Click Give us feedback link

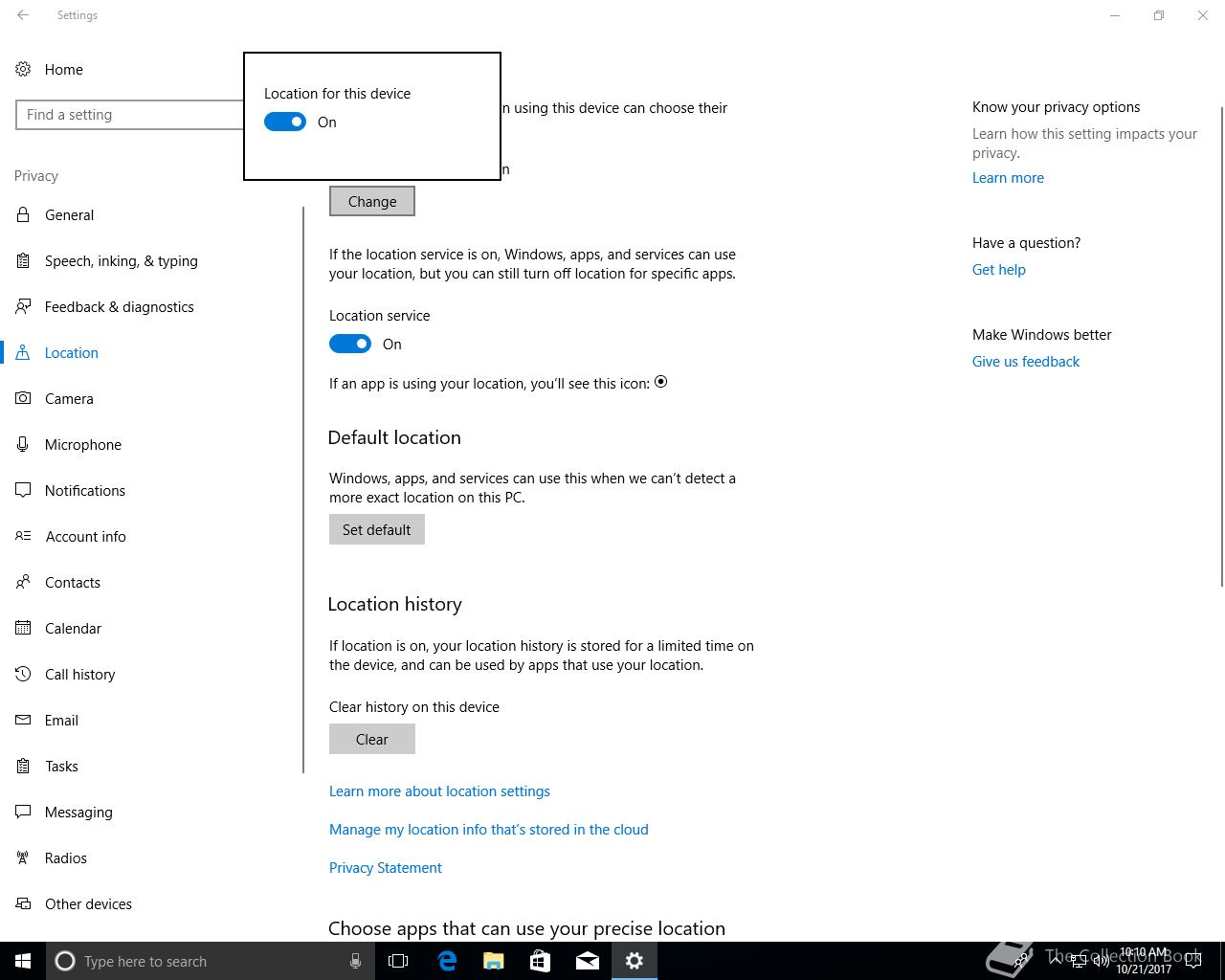(1026, 361)
